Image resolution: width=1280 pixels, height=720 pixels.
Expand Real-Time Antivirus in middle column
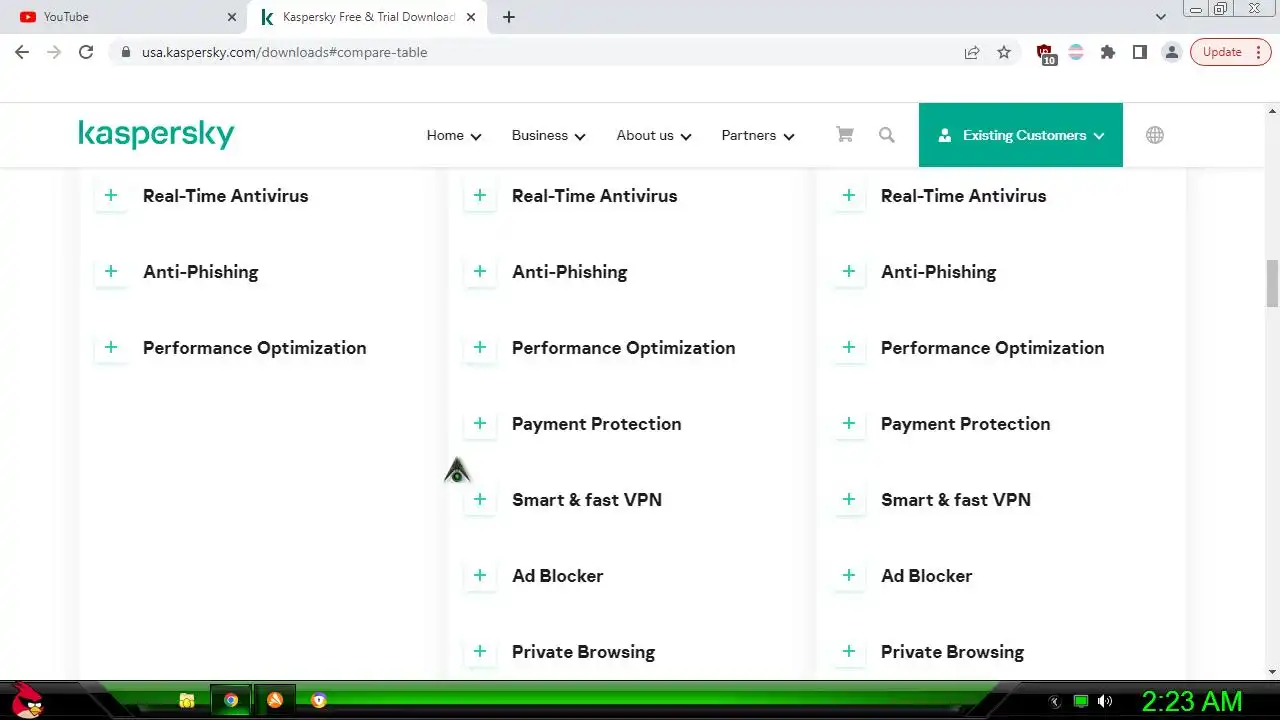480,195
